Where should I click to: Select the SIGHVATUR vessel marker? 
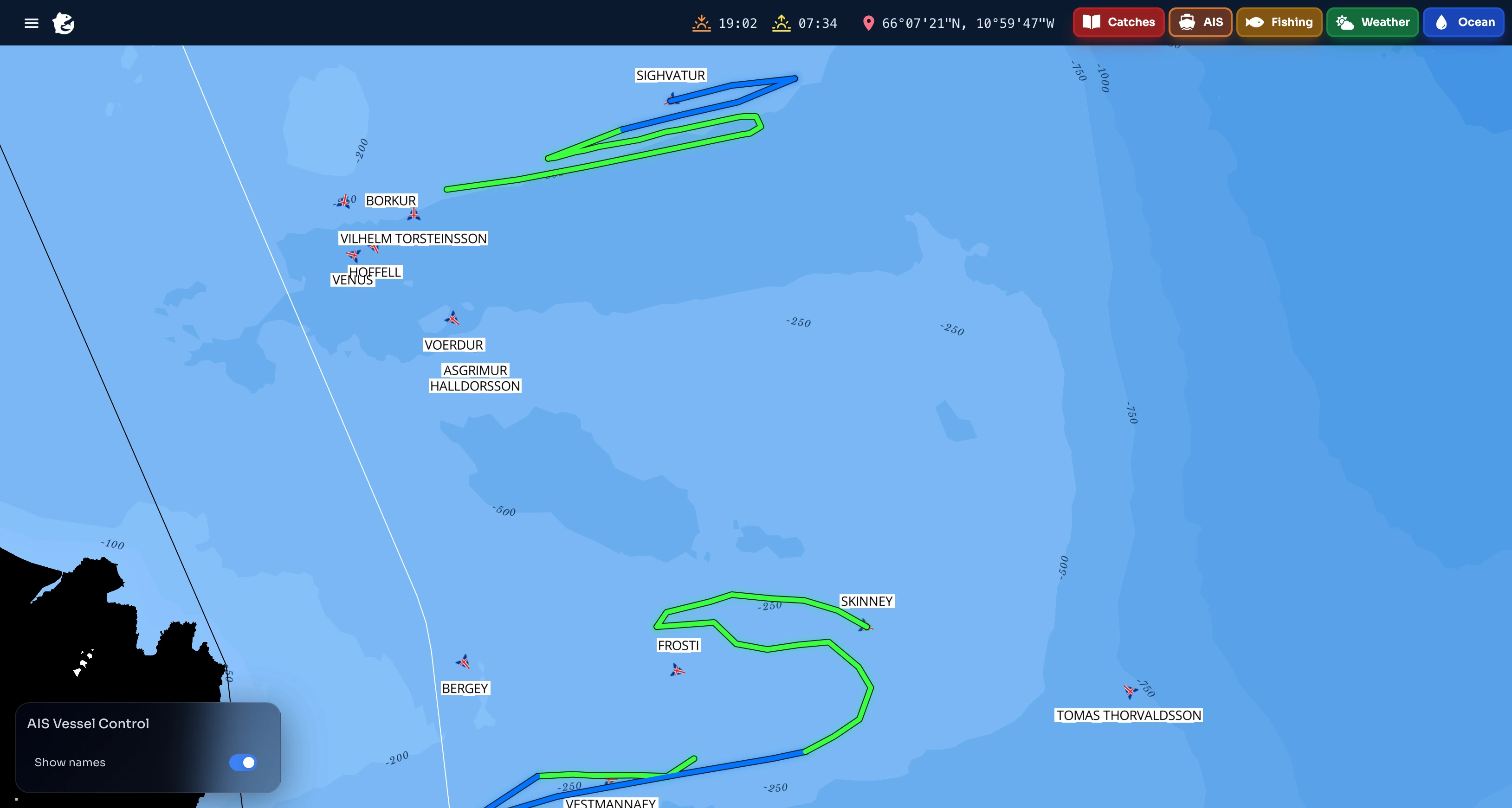pos(672,99)
